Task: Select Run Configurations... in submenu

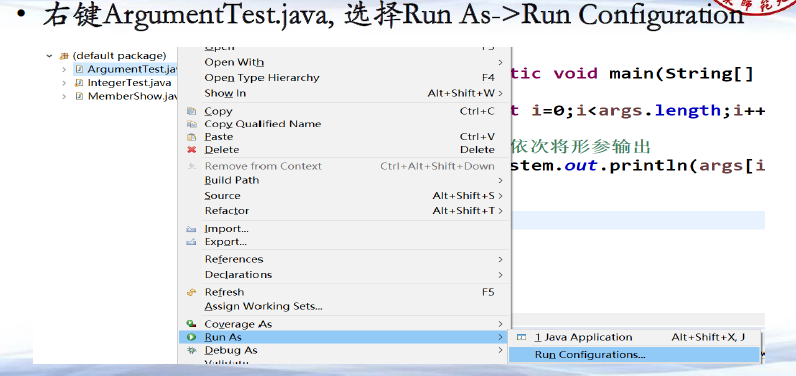Action: click(634, 355)
